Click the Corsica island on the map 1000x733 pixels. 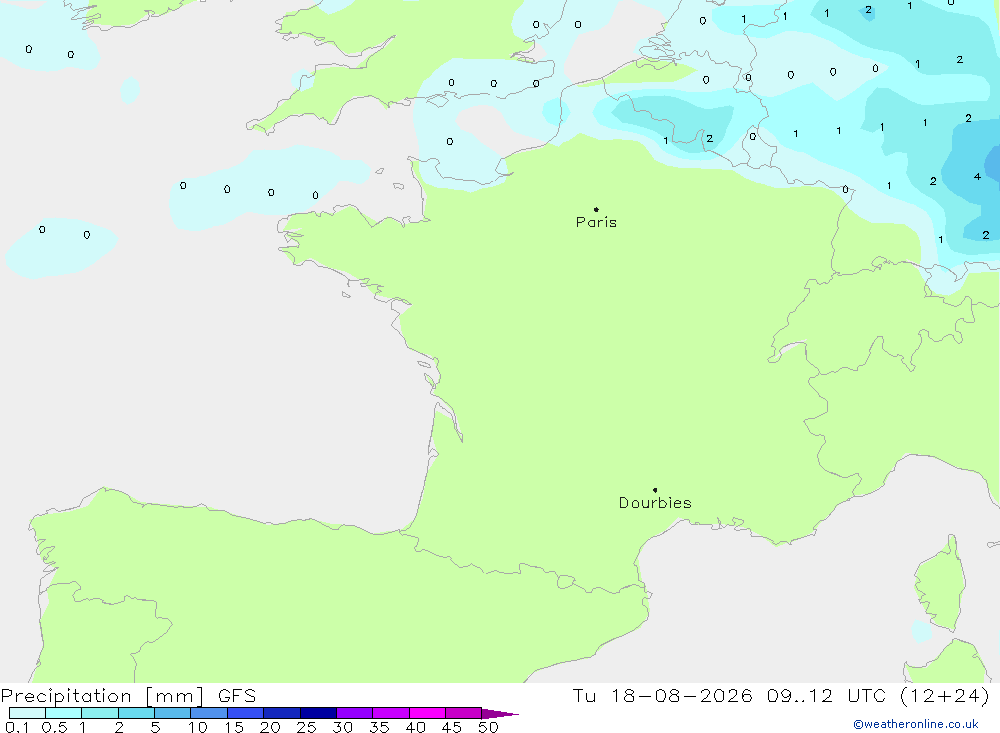pos(941,584)
